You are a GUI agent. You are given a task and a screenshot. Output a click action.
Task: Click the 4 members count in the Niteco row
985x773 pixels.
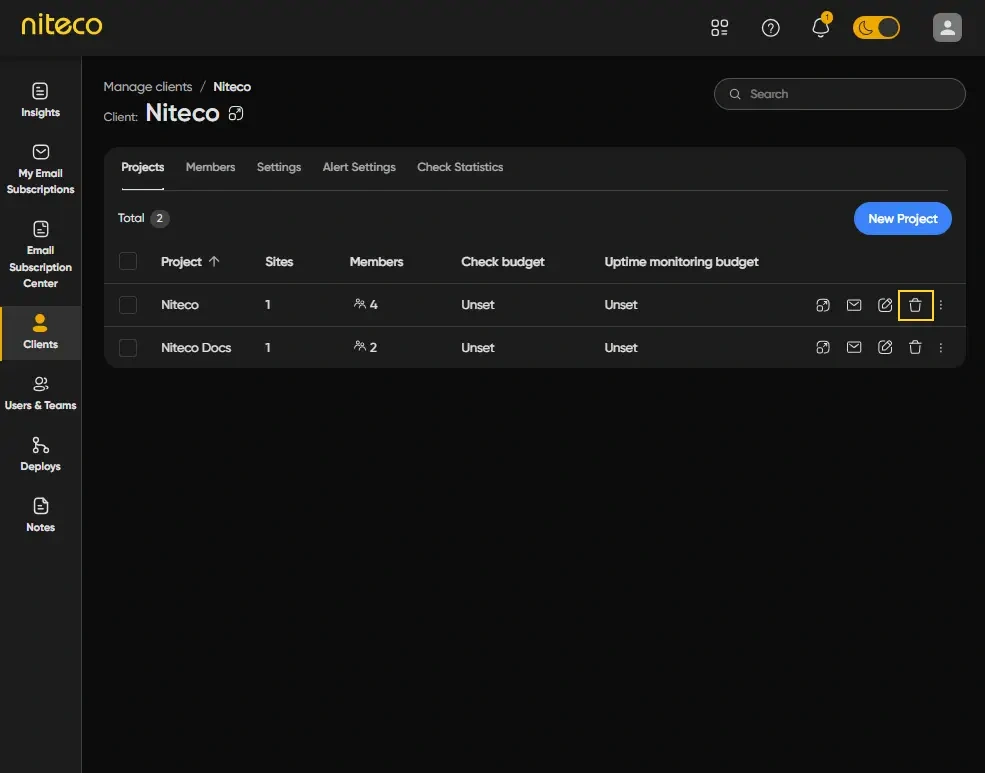366,305
